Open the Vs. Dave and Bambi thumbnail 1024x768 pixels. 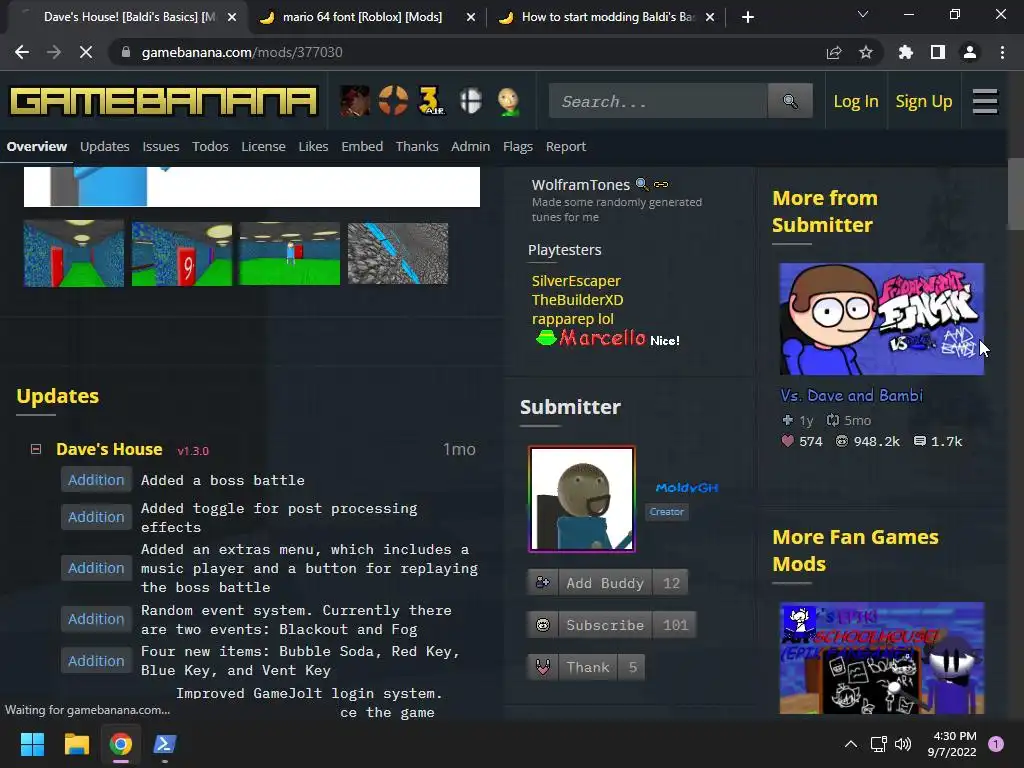[882, 319]
